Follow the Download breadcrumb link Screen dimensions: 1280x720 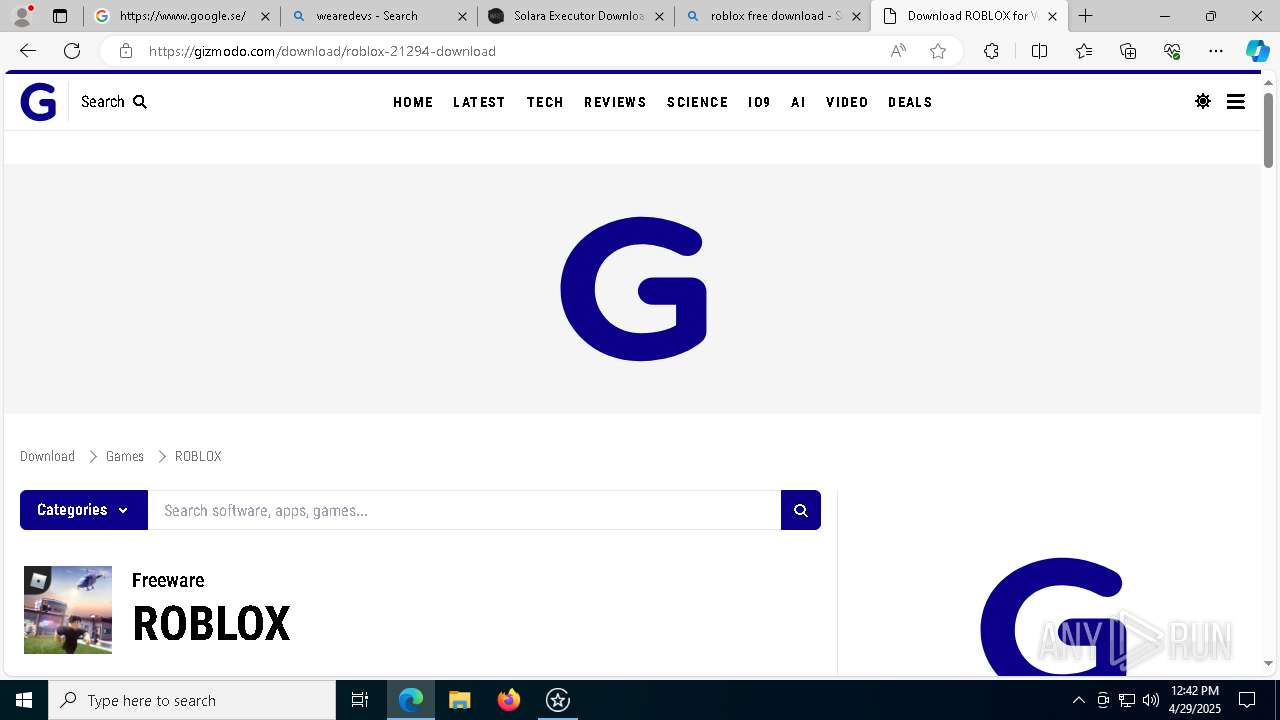point(47,456)
